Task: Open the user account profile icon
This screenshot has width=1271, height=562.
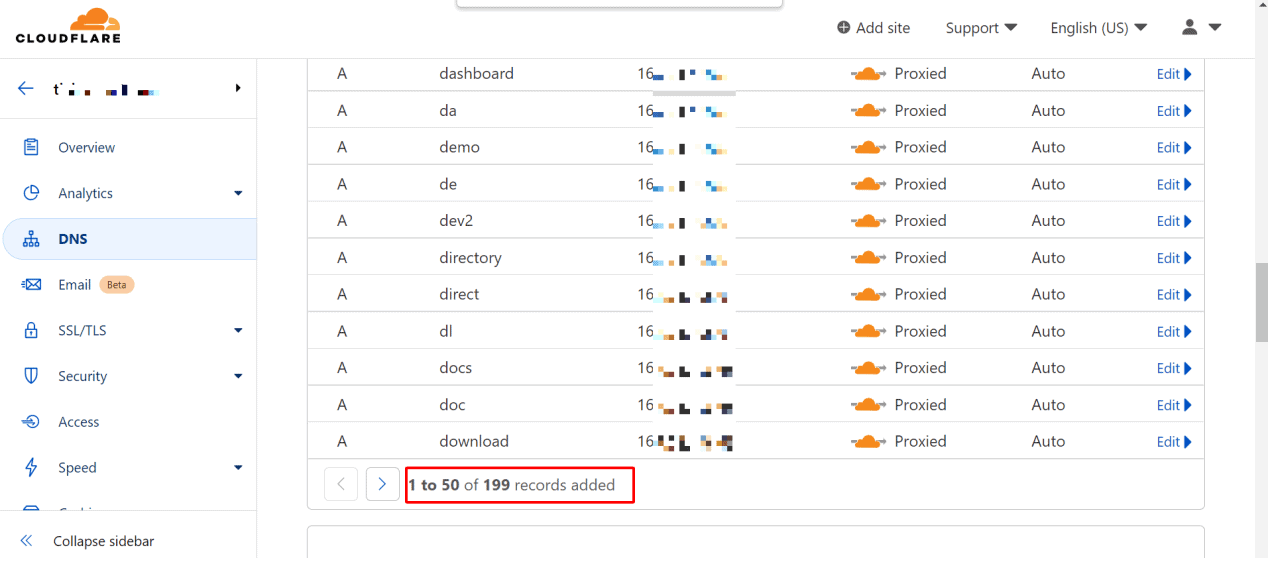Action: tap(1190, 27)
